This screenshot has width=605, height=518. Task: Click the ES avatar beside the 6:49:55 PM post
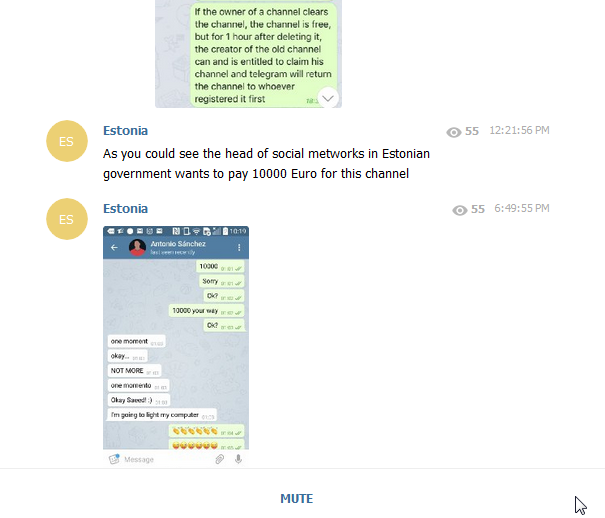(67, 219)
